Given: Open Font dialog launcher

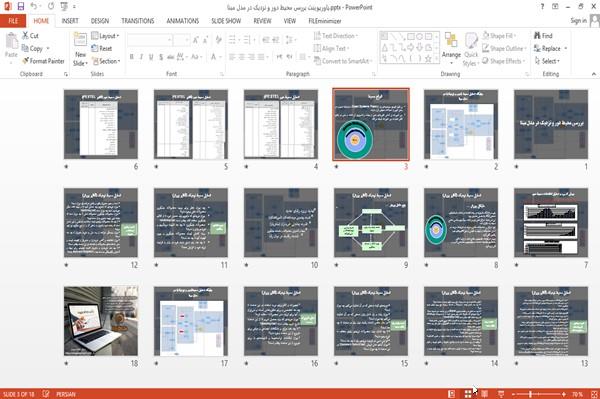Looking at the screenshot, I should 222,74.
